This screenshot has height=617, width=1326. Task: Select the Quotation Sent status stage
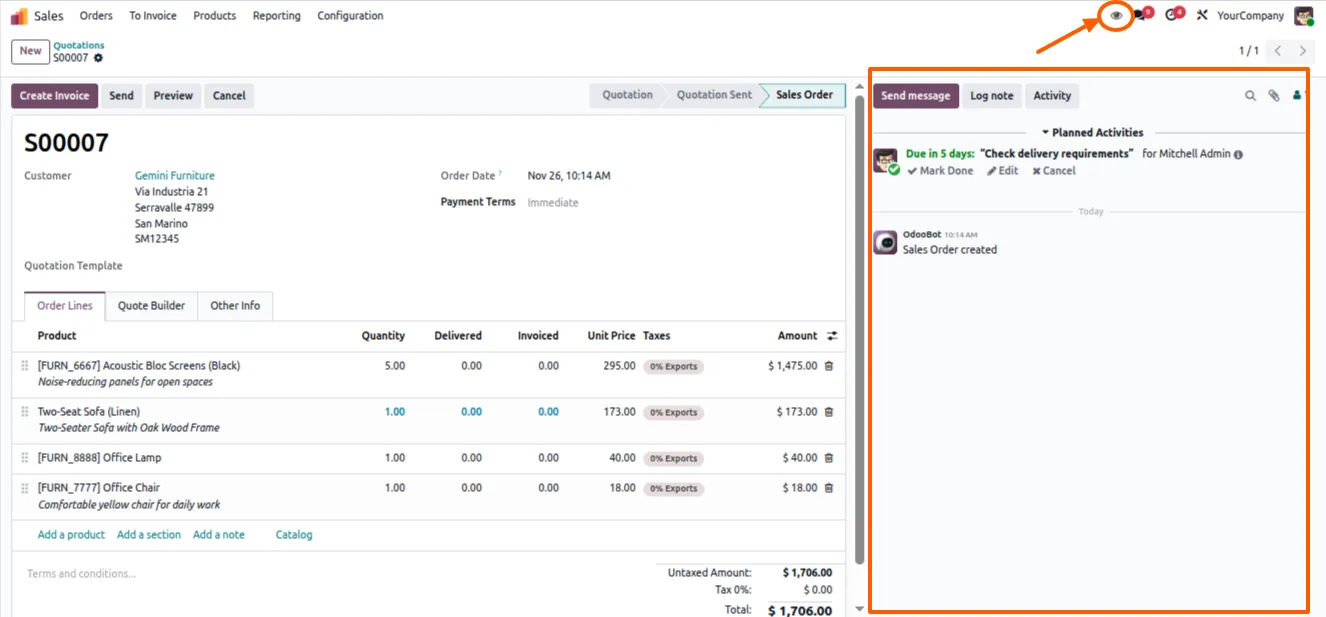coord(714,95)
